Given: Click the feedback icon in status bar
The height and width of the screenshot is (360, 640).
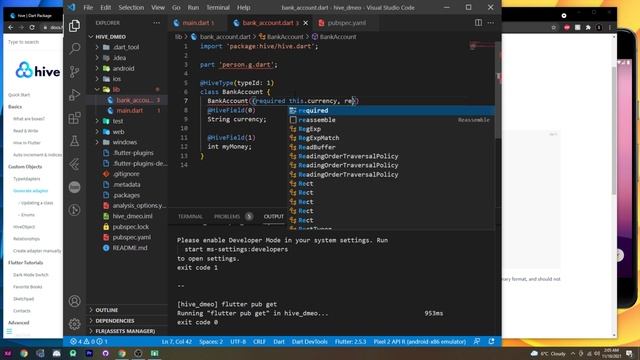Looking at the screenshot, I should pos(477,342).
